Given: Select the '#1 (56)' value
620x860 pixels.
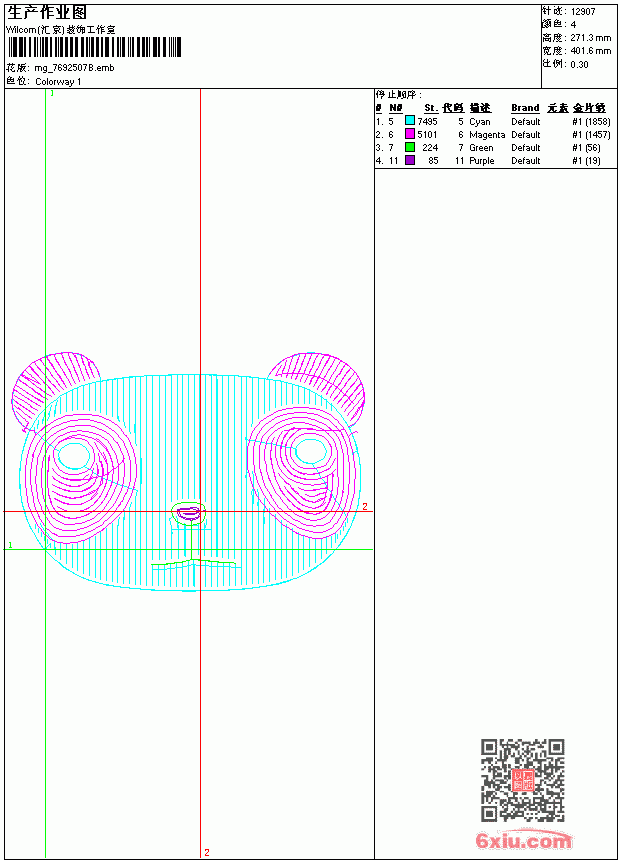Looking at the screenshot, I should (586, 148).
